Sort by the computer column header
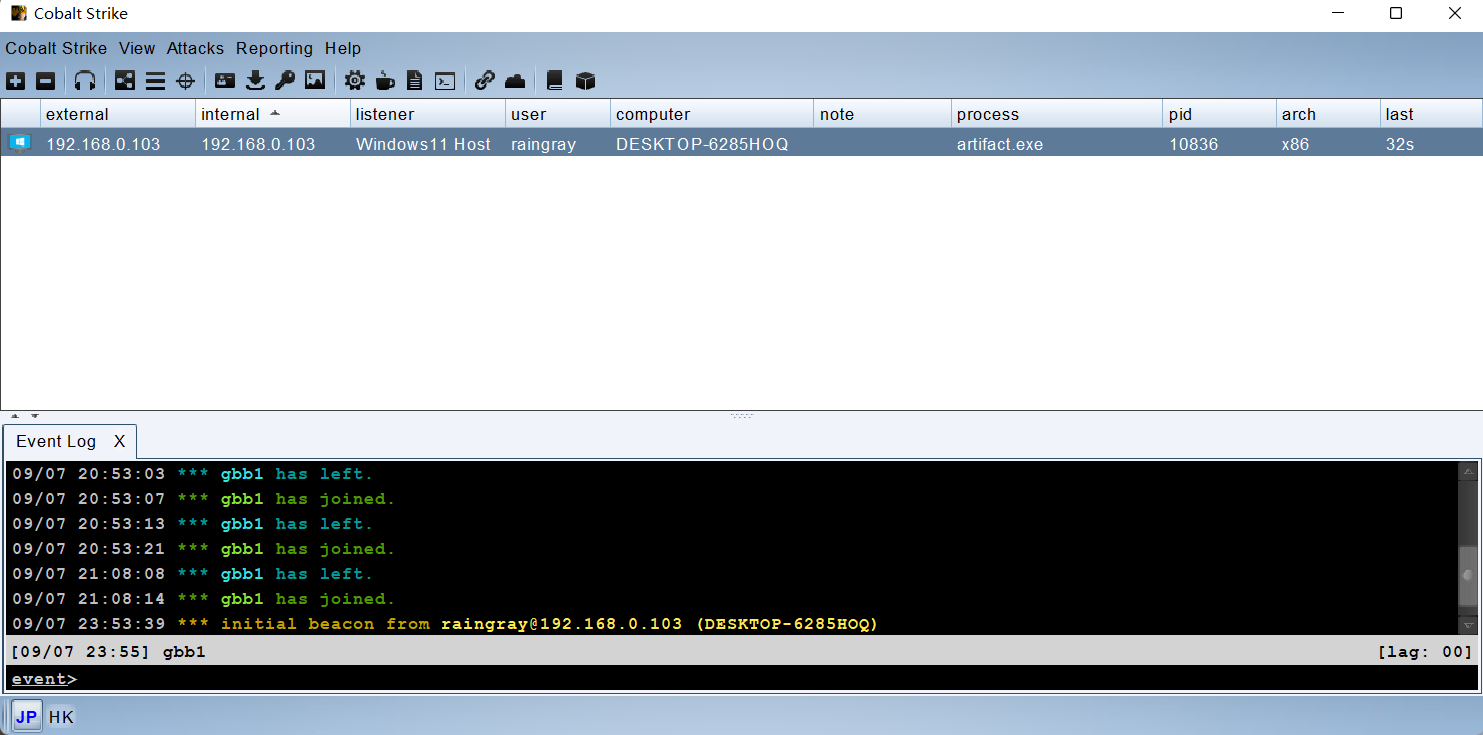Screen dimensions: 1483x735 click(712, 114)
